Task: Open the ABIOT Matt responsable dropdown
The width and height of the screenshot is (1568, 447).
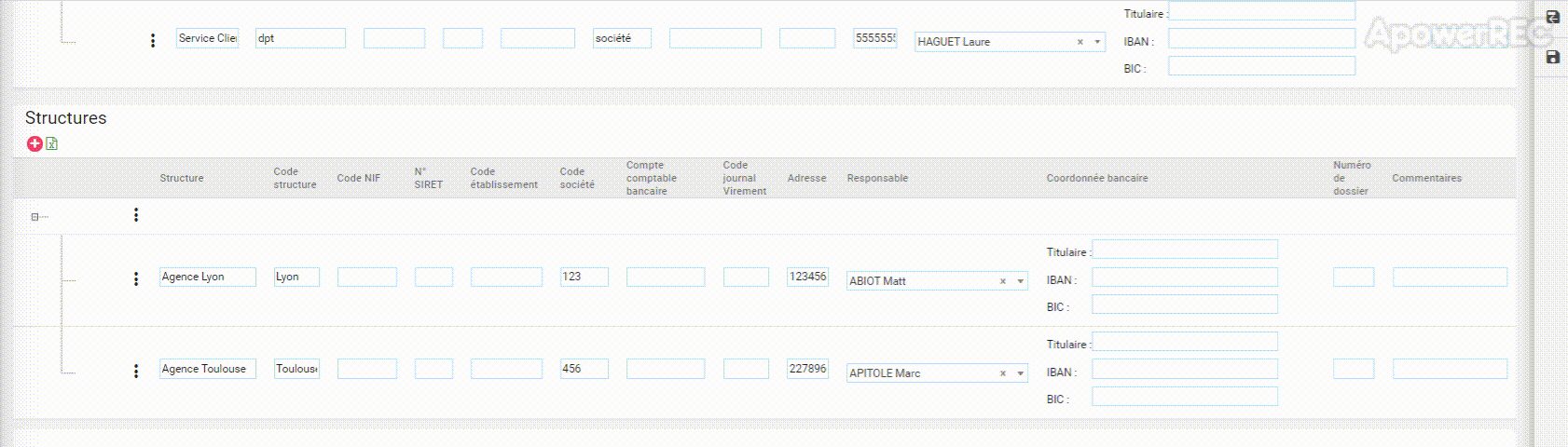Action: 1021,281
